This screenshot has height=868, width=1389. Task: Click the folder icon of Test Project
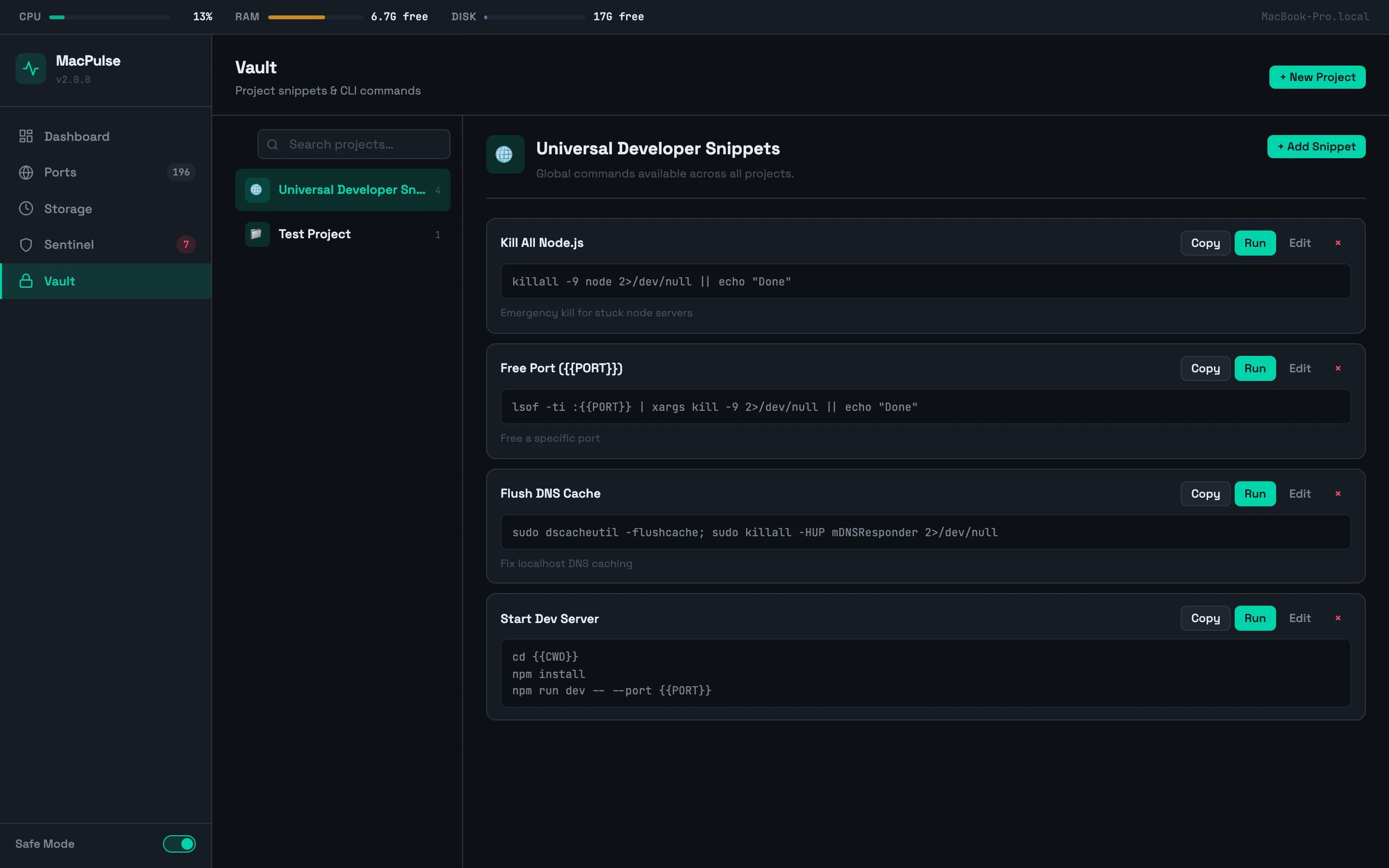point(257,234)
